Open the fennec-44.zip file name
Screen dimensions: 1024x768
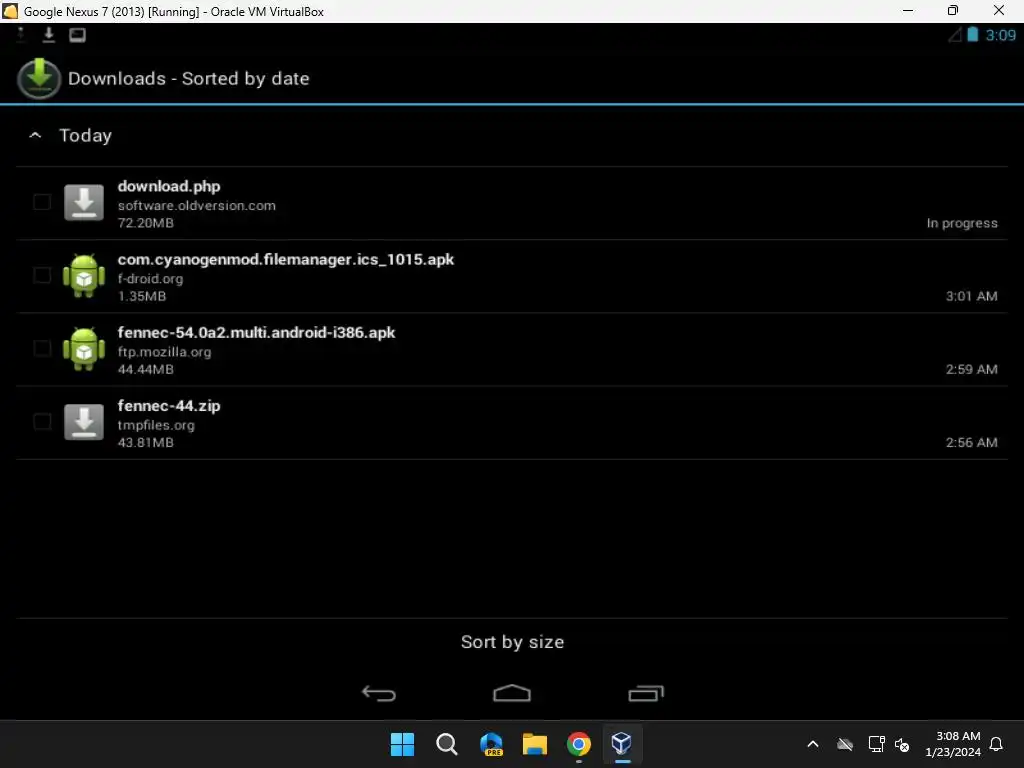point(168,406)
